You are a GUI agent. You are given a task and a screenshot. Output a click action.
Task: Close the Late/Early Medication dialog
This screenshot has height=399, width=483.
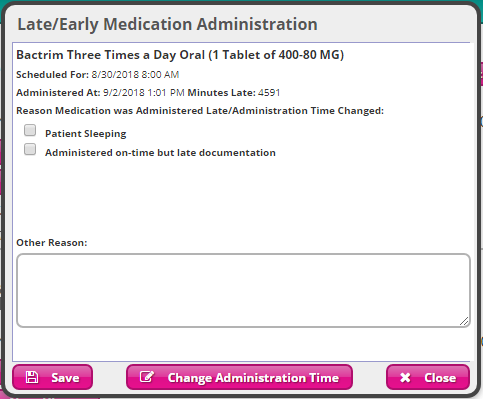point(428,377)
